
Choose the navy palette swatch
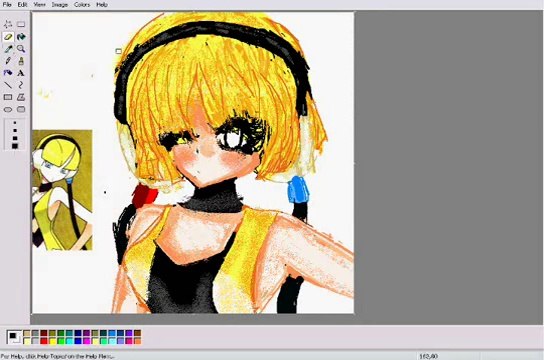click(x=78, y=333)
